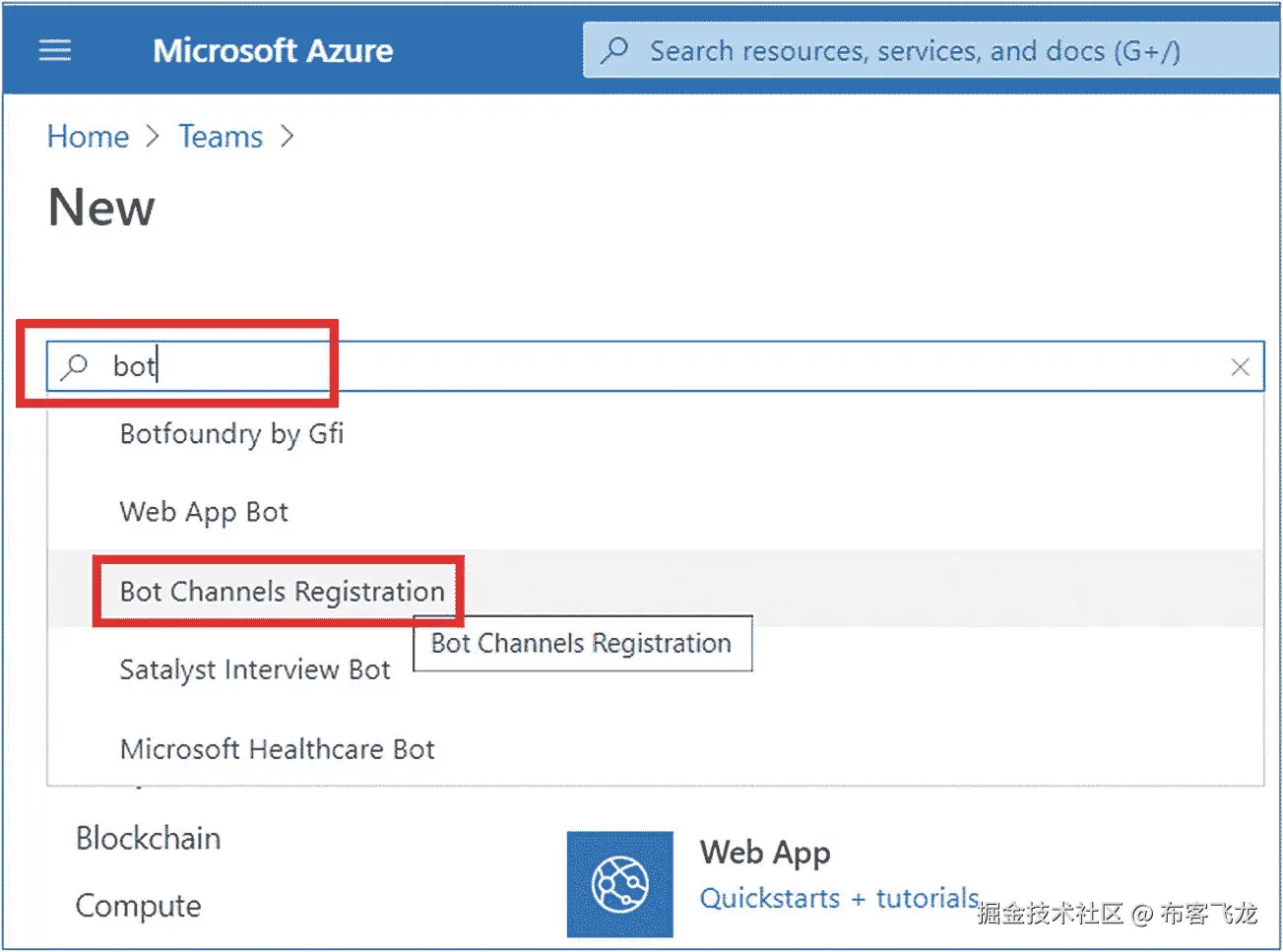Select Bot Channels Registration suggestion
Screen dimensions: 1283x952
(x=282, y=591)
